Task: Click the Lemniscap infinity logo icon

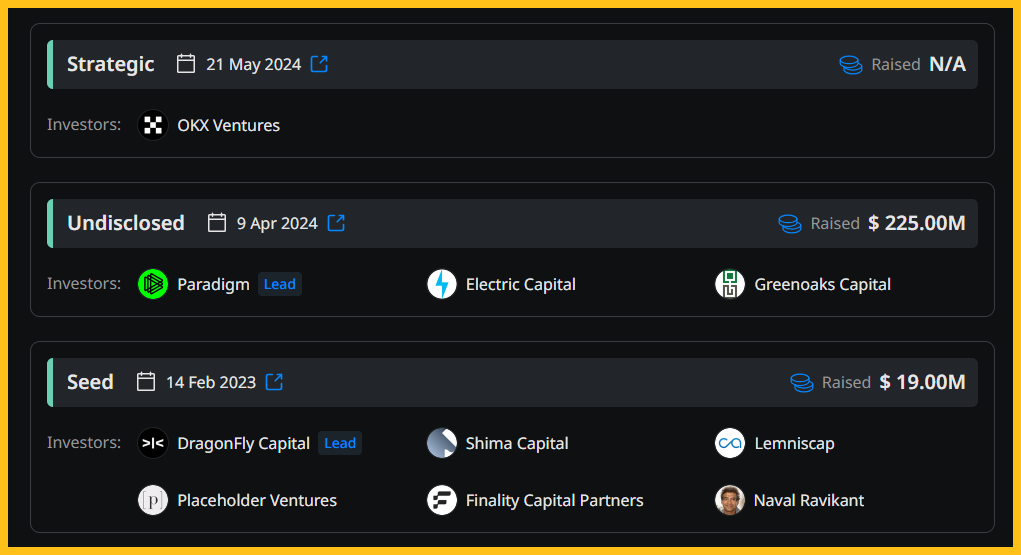Action: click(x=730, y=443)
